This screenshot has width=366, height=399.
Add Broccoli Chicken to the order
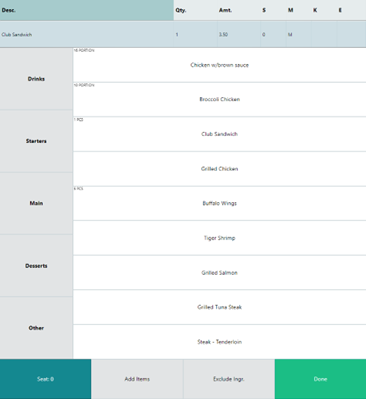tap(220, 99)
